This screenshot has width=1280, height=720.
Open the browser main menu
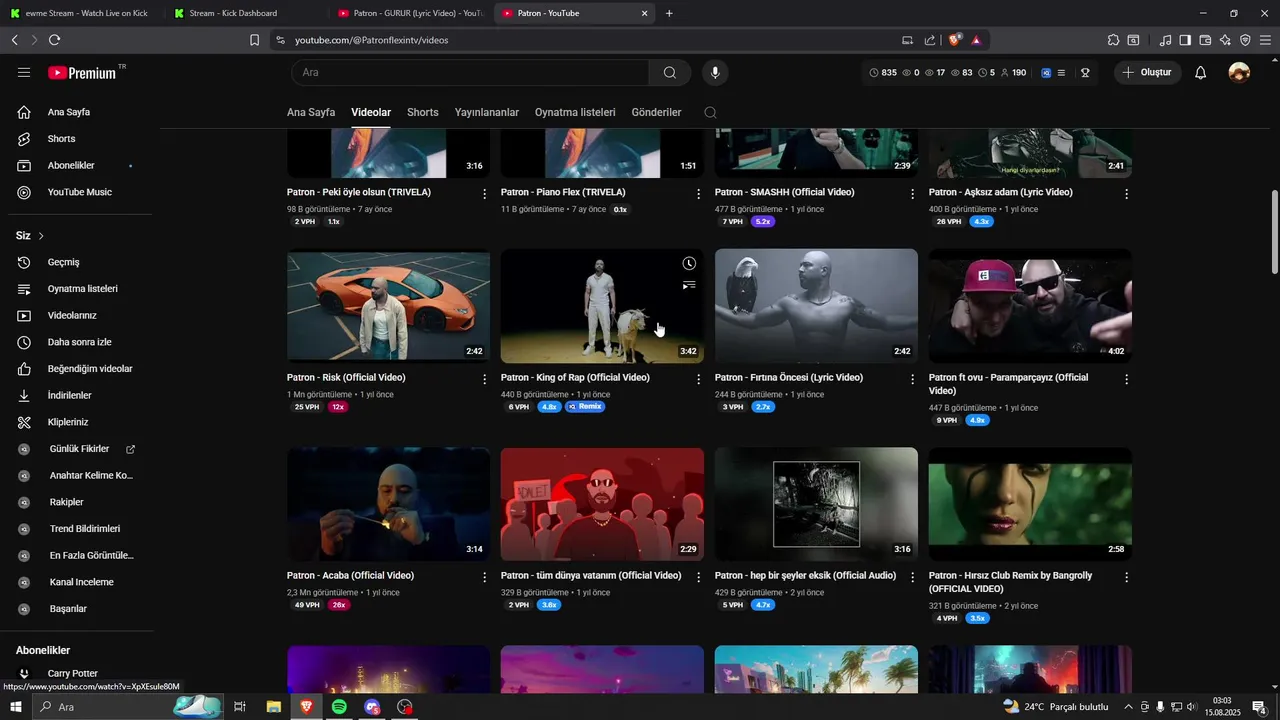coord(1265,40)
